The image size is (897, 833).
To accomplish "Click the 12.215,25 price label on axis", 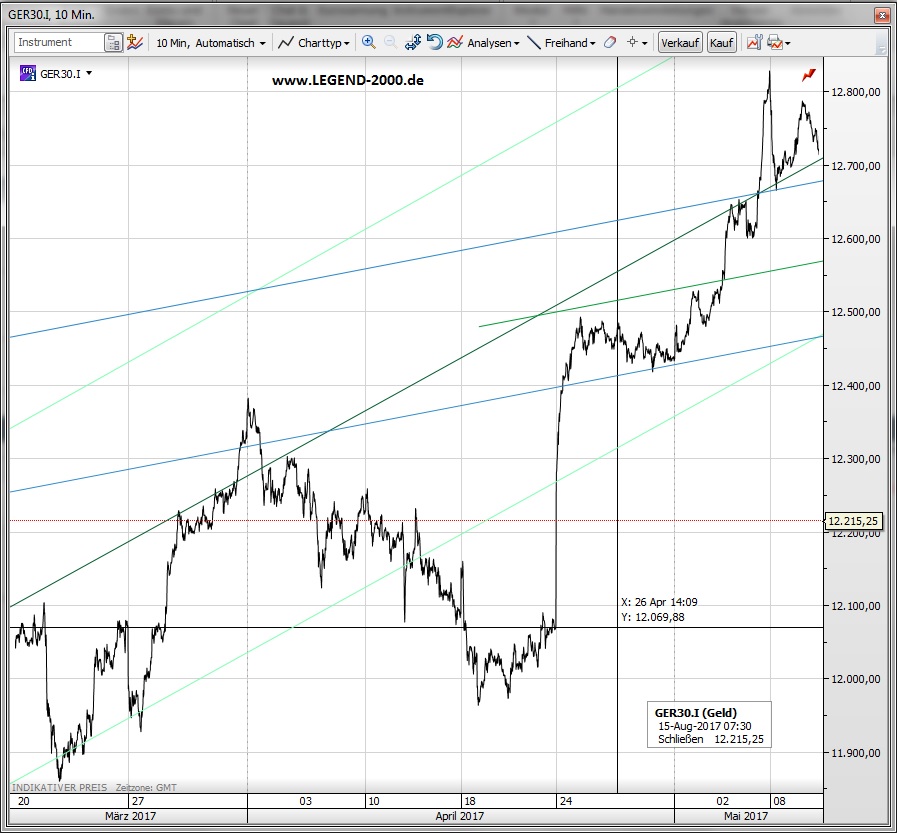I will coord(852,521).
